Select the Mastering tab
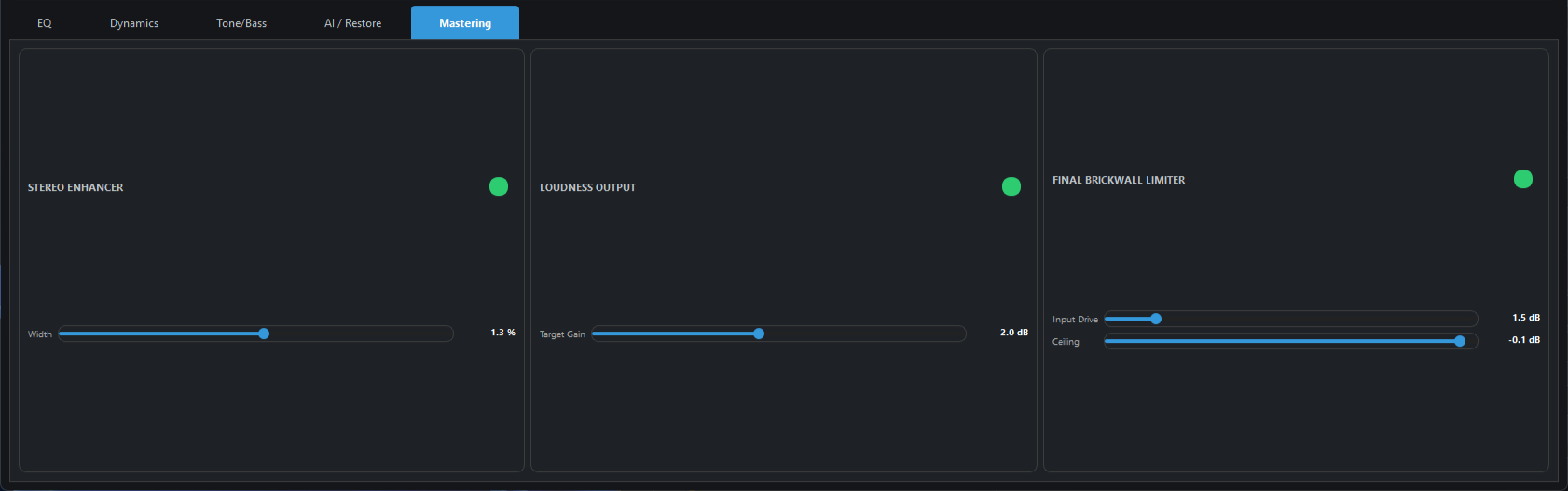Viewport: 1568px width, 491px height. (465, 23)
